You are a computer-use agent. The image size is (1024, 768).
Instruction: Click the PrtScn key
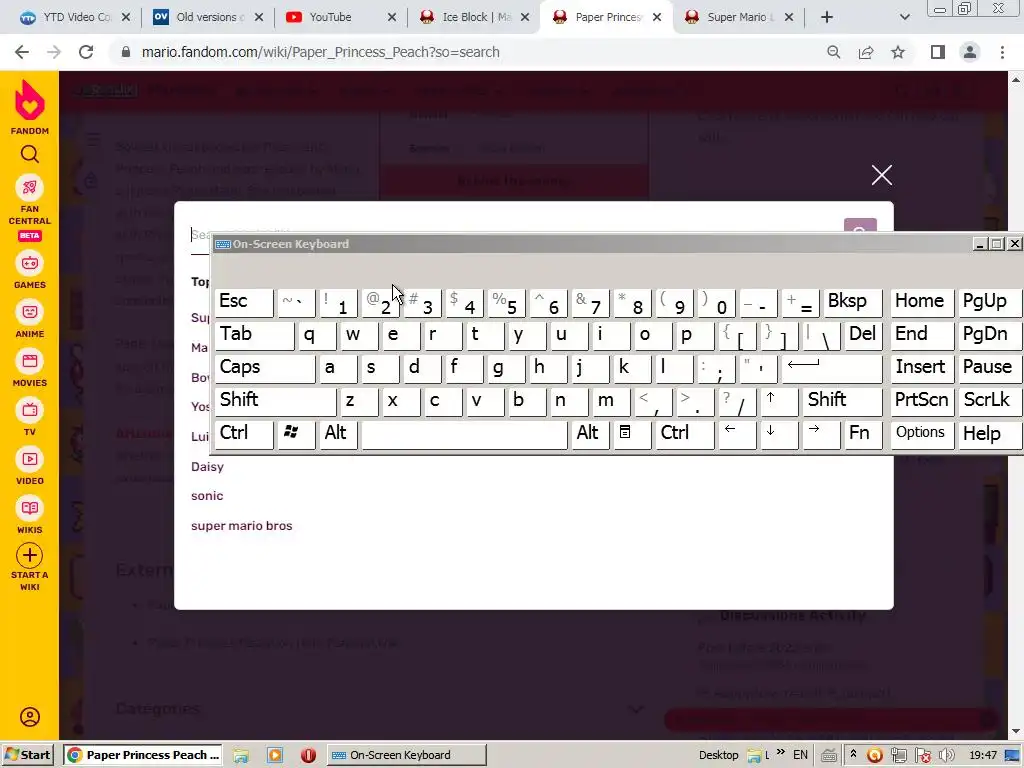[x=921, y=400]
